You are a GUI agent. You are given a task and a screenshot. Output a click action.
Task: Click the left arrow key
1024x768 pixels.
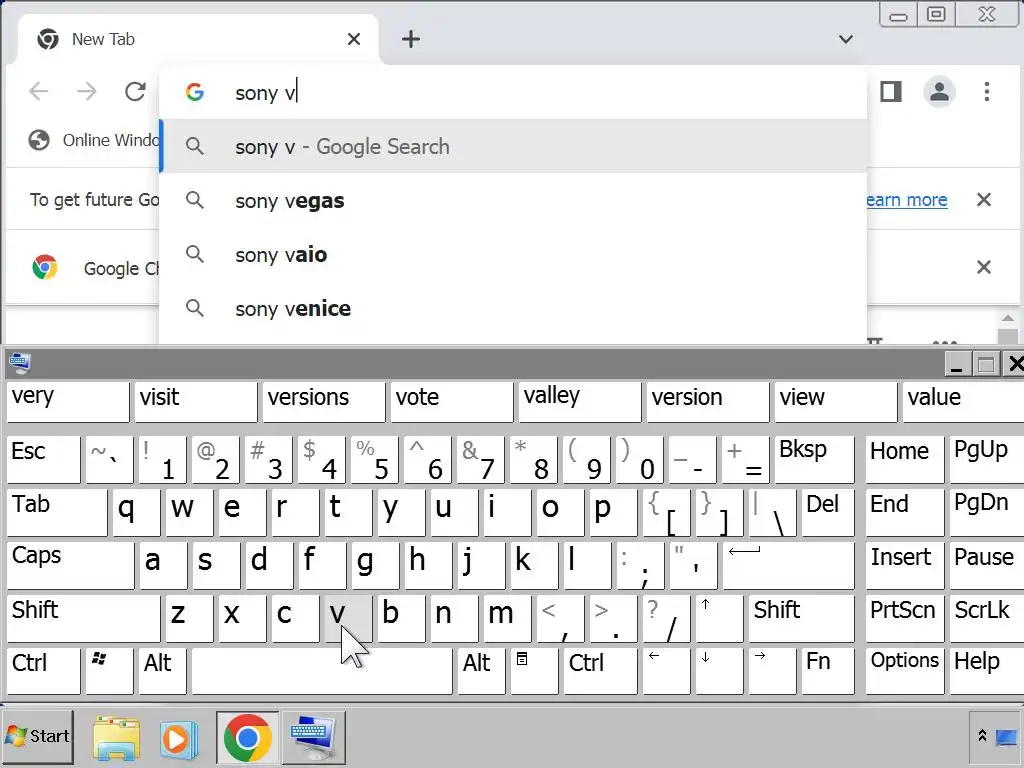666,671
